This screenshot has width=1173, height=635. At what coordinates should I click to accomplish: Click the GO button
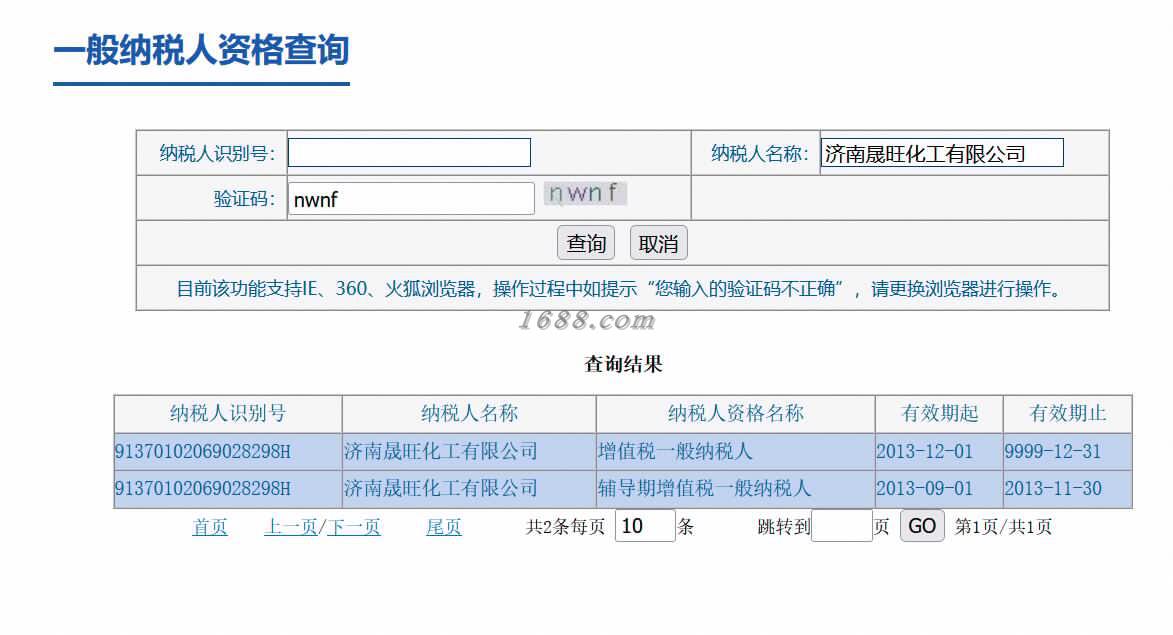point(922,526)
